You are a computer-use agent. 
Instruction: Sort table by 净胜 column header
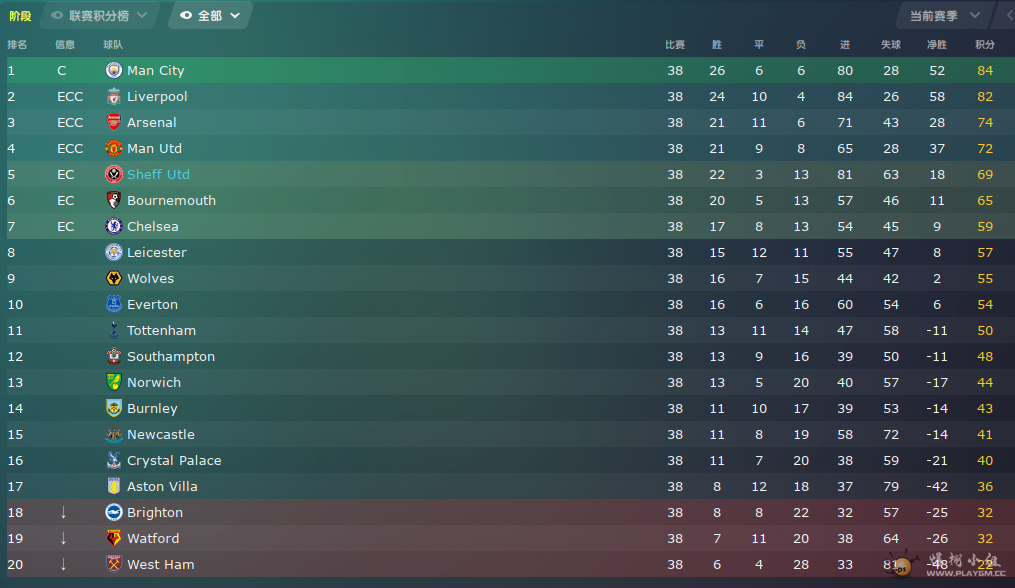point(937,45)
